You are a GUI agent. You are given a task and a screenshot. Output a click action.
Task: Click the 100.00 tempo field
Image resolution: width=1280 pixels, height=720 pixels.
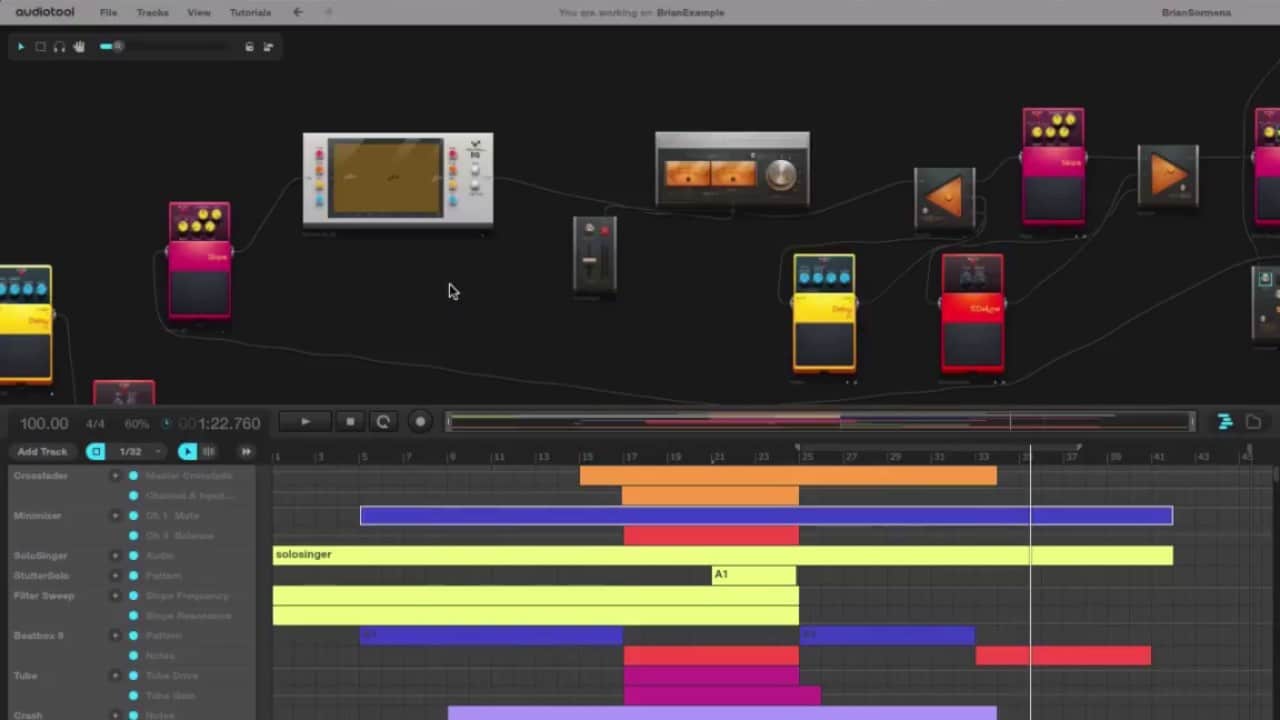(x=44, y=424)
